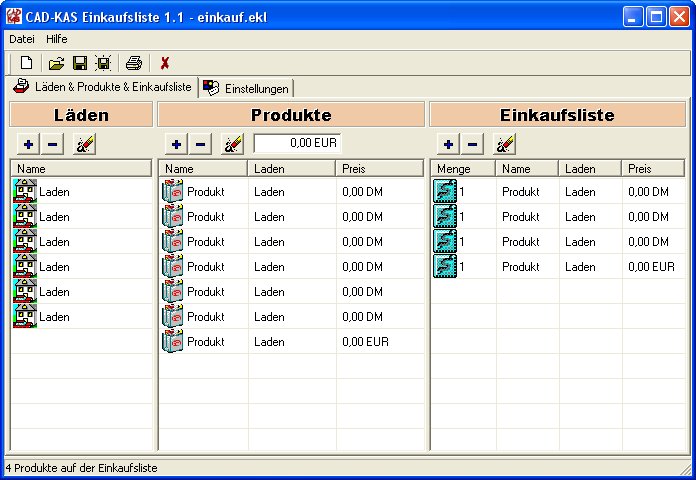The height and width of the screenshot is (480, 696).
Task: Remove a shop using the Läden minus button
Action: tap(53, 144)
